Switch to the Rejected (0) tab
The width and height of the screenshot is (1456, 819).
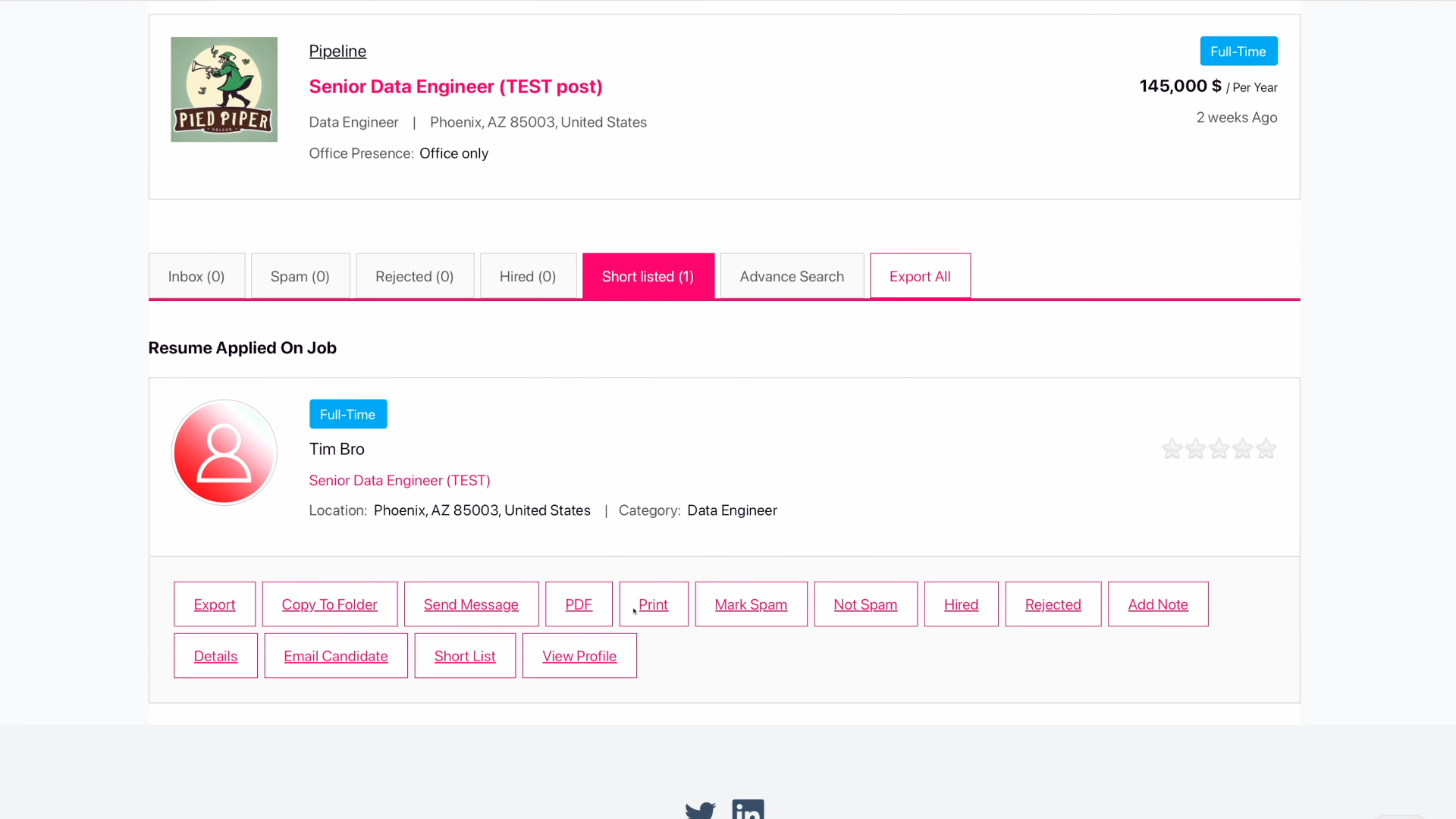tap(414, 277)
